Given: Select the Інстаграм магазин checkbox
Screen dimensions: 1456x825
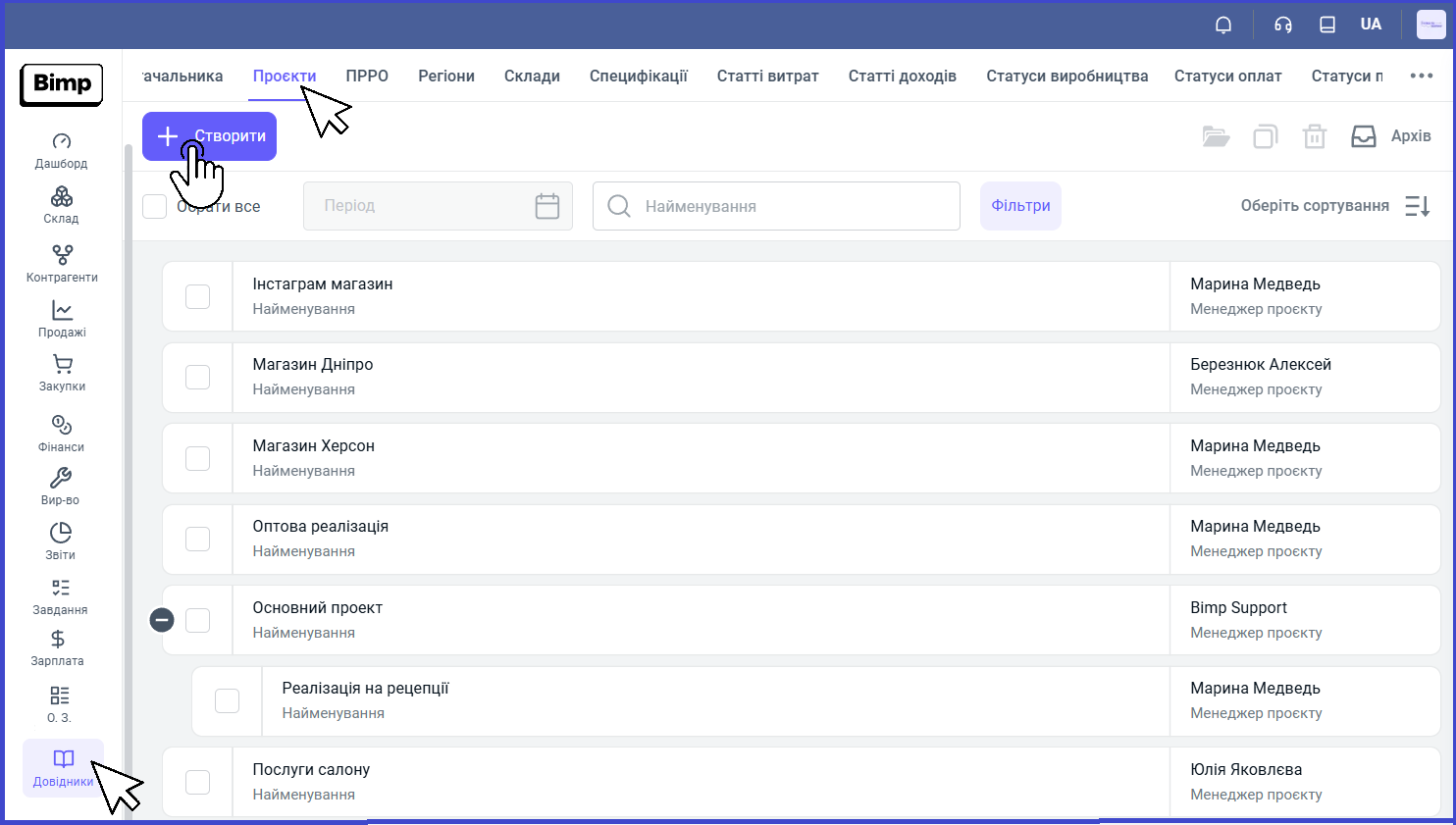Looking at the screenshot, I should coord(198,296).
